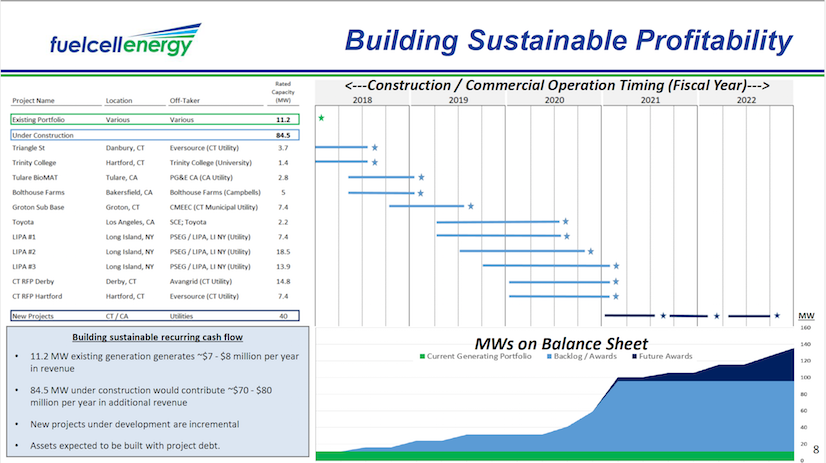Click the Location column header
This screenshot has height=463, width=826.
click(119, 101)
